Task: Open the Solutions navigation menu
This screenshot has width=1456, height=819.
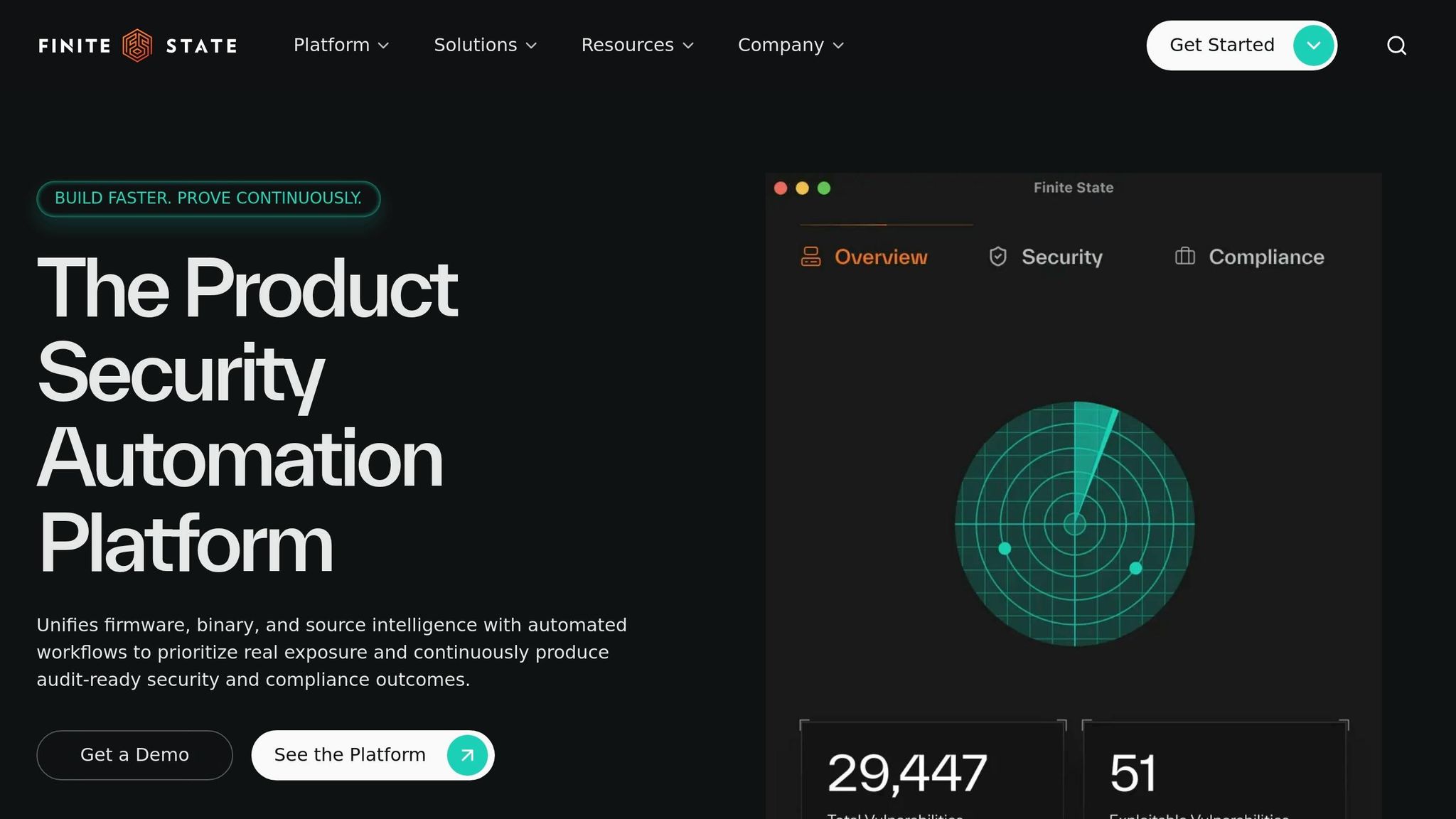Action: point(486,45)
